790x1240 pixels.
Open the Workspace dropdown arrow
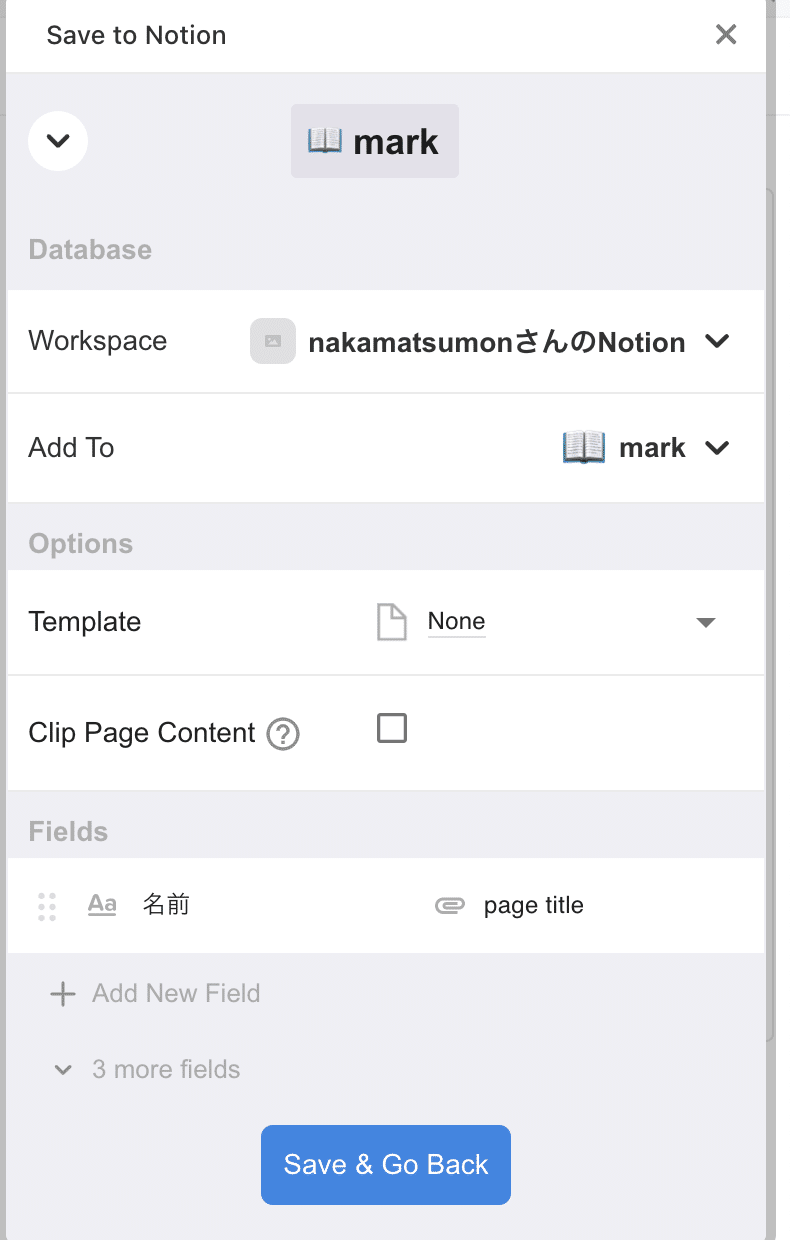click(x=717, y=342)
